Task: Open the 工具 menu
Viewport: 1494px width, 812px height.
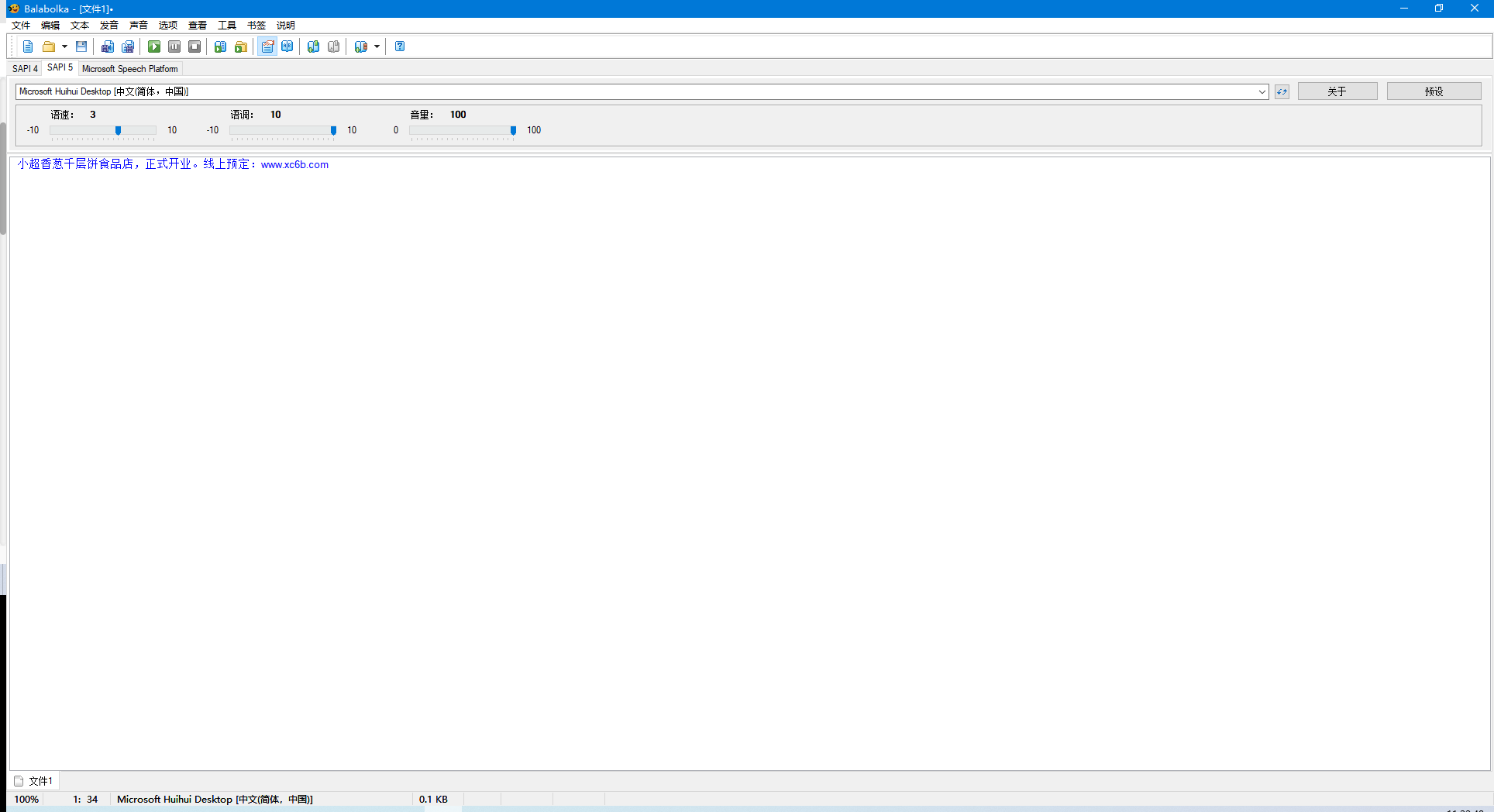Action: [x=226, y=25]
